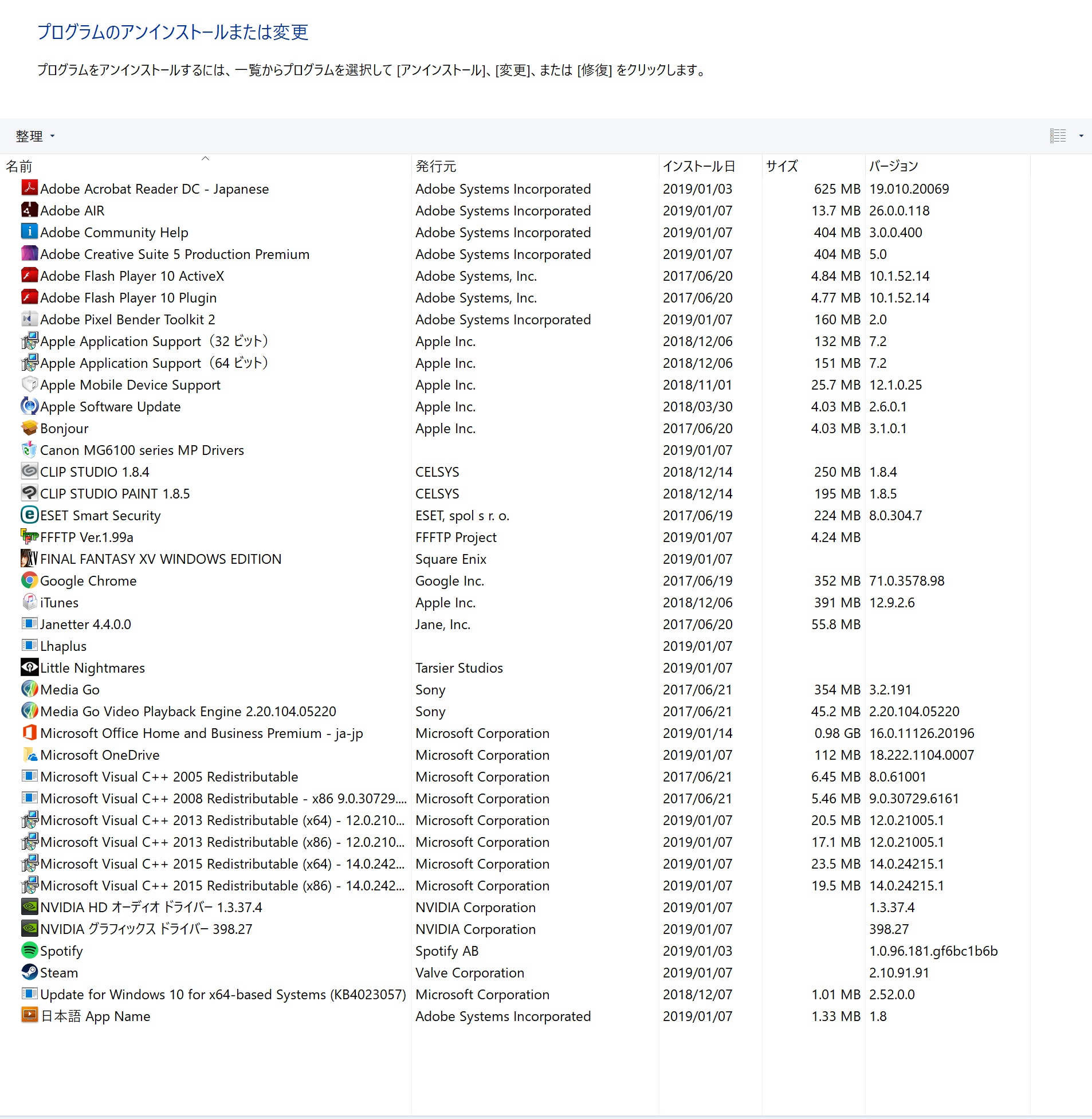Select Update for Windows 10 (KB4023057)
The width and height of the screenshot is (1092, 1119).
pyautogui.click(x=515, y=994)
